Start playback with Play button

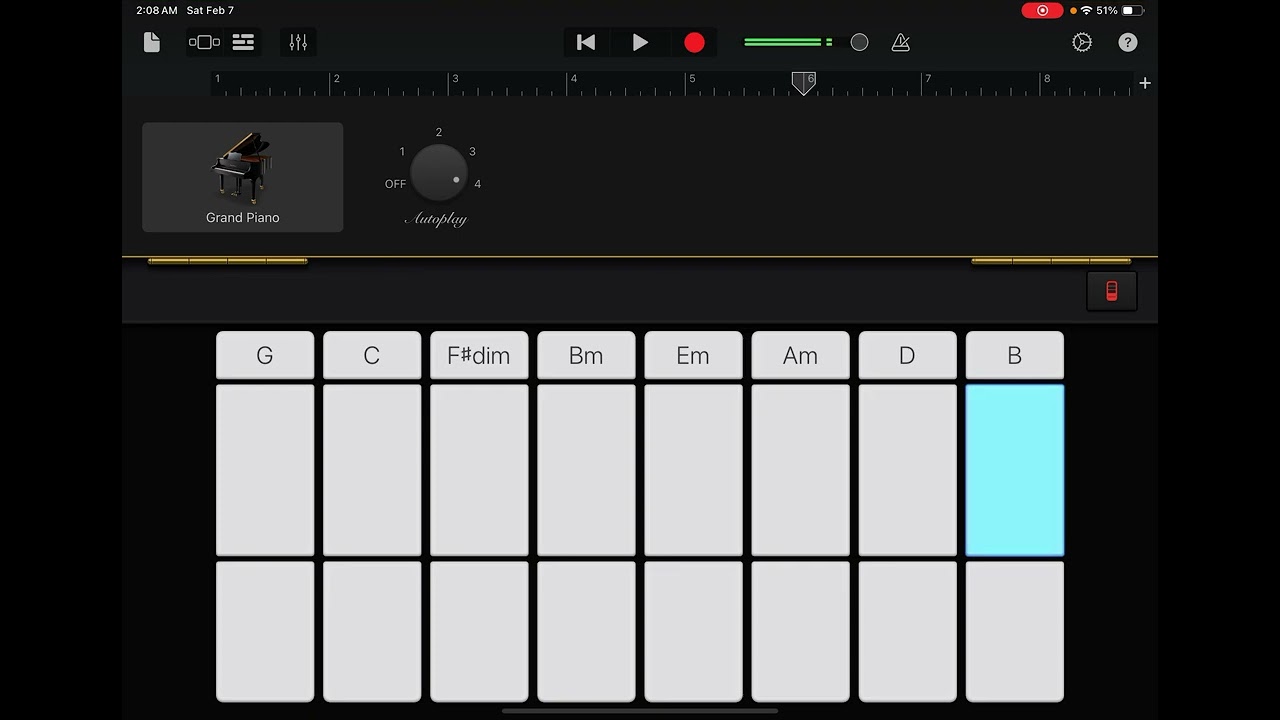pos(640,42)
